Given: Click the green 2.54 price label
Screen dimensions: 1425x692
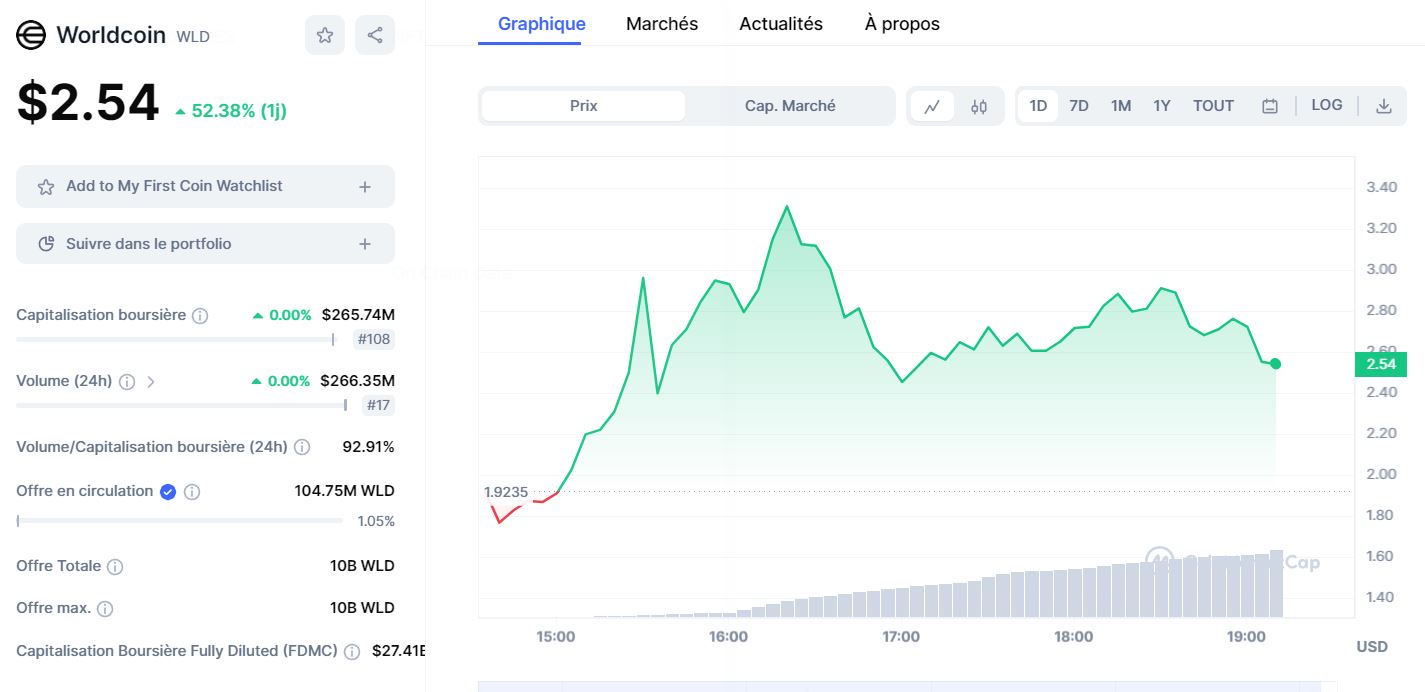Looking at the screenshot, I should point(1380,364).
